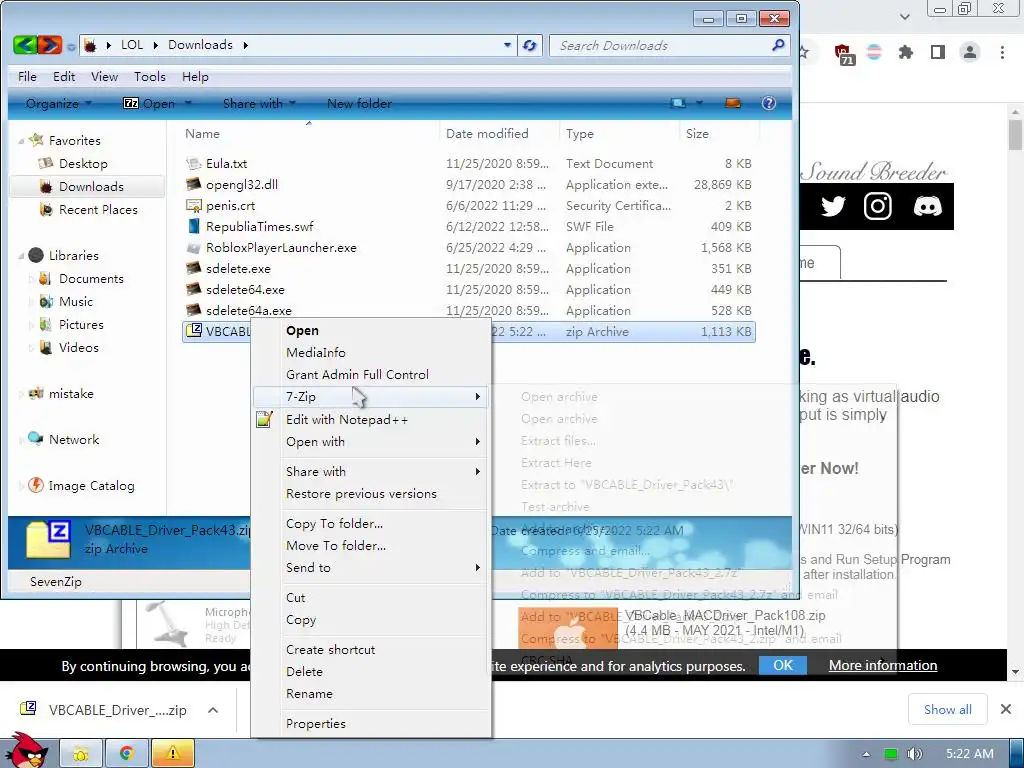Collapse the Libraries tree node
1024x768 pixels.
(x=22, y=256)
